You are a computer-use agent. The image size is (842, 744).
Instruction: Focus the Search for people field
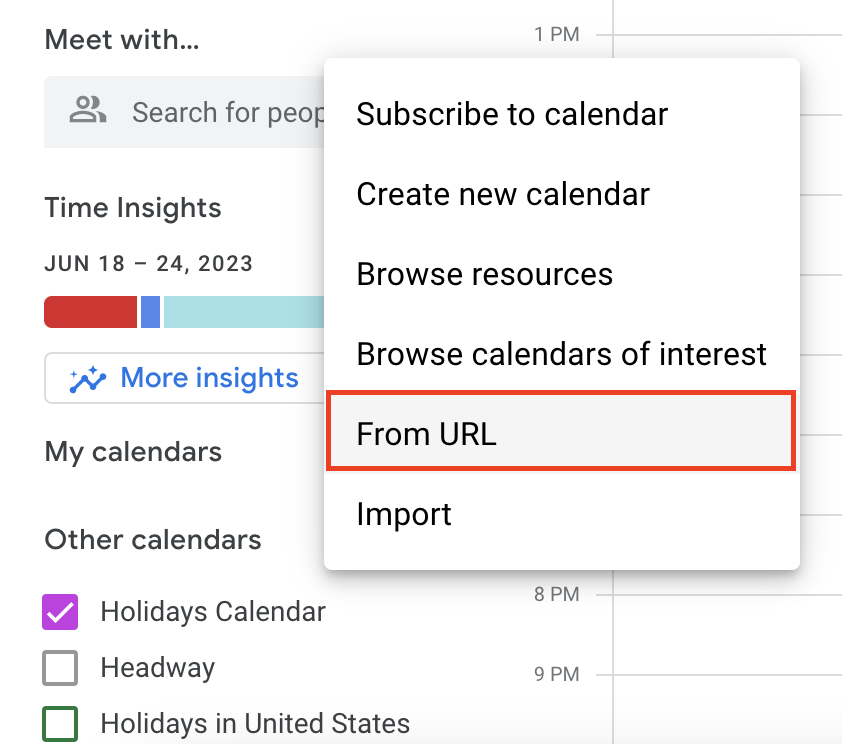(x=225, y=112)
